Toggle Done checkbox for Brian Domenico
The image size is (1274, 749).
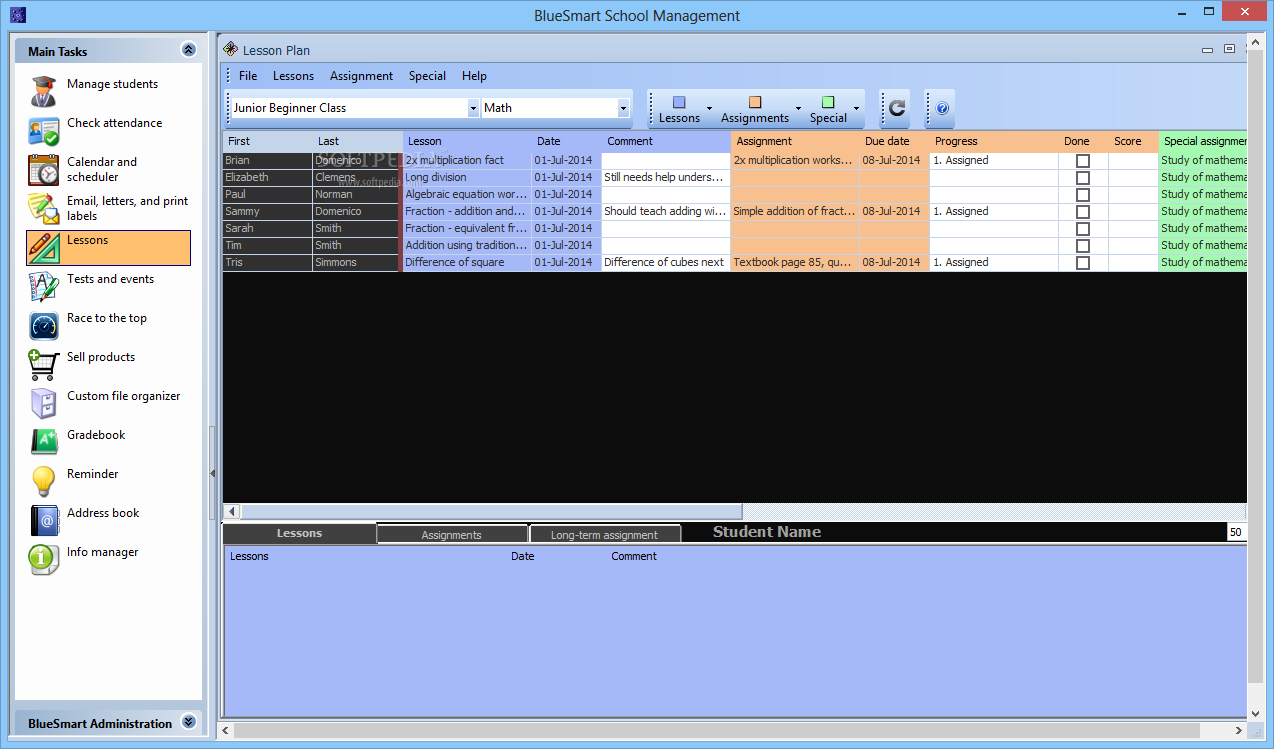tap(1083, 161)
